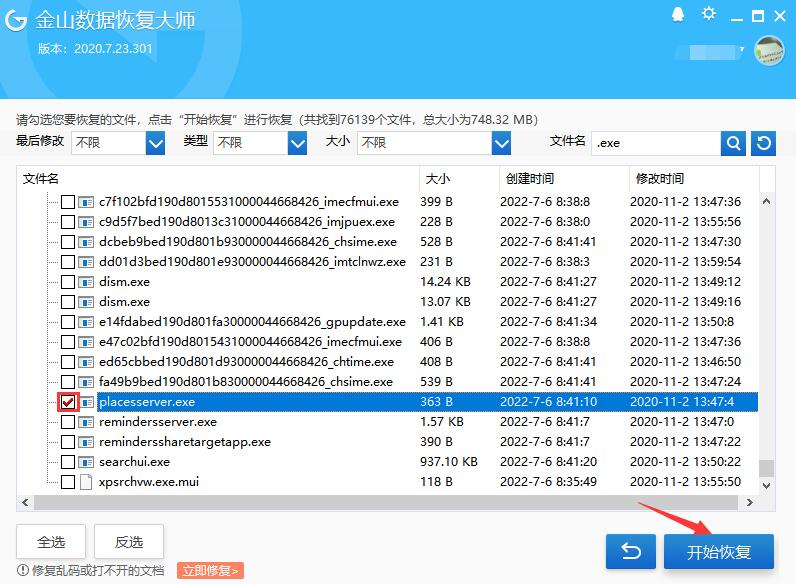Click the vertical scrollbar thumb

[767, 468]
